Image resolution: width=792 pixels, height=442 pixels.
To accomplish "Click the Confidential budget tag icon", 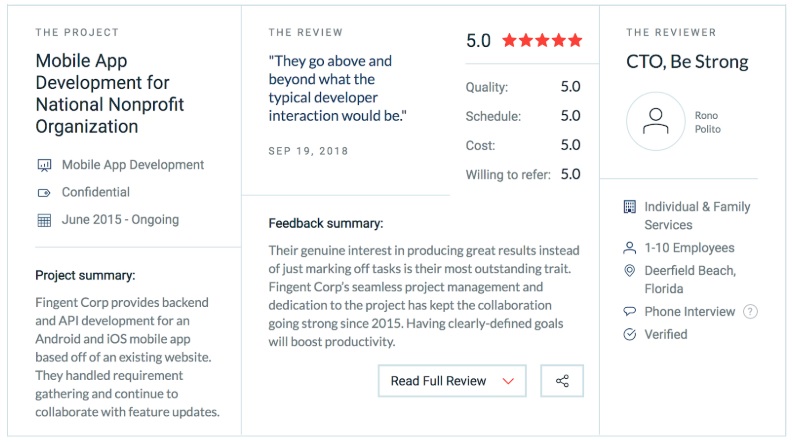I will [44, 192].
